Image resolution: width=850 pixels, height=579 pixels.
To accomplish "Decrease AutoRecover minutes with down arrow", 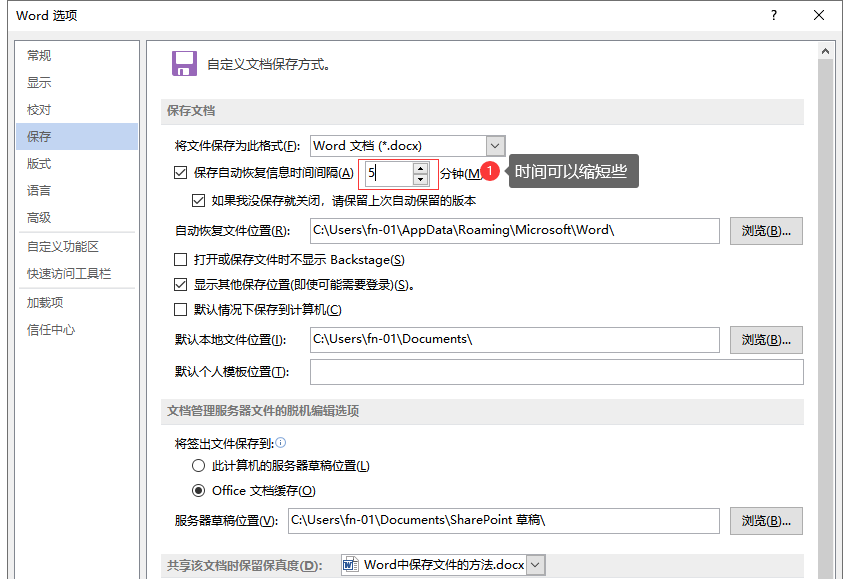I will 420,179.
